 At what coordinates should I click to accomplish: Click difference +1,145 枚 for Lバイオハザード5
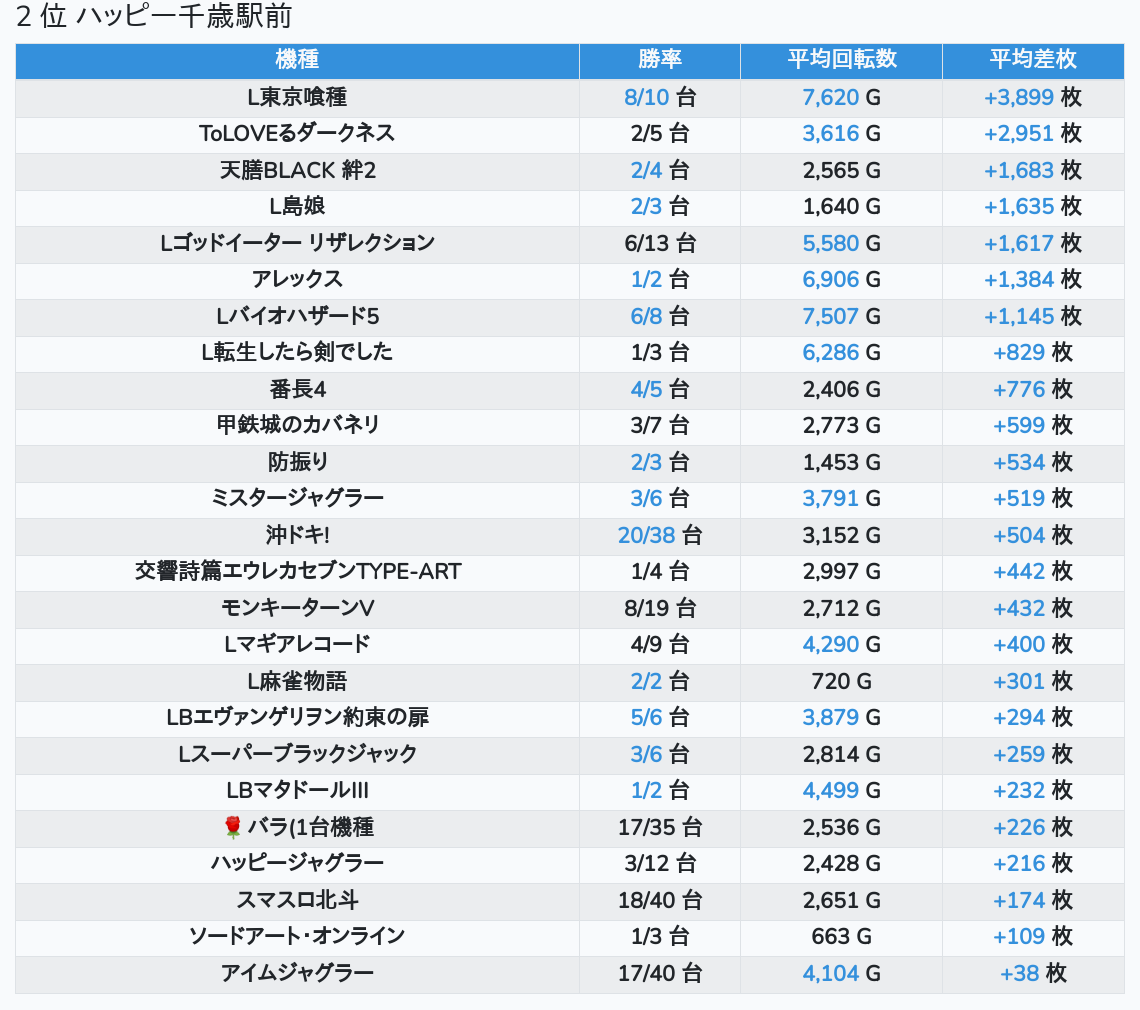point(1032,316)
